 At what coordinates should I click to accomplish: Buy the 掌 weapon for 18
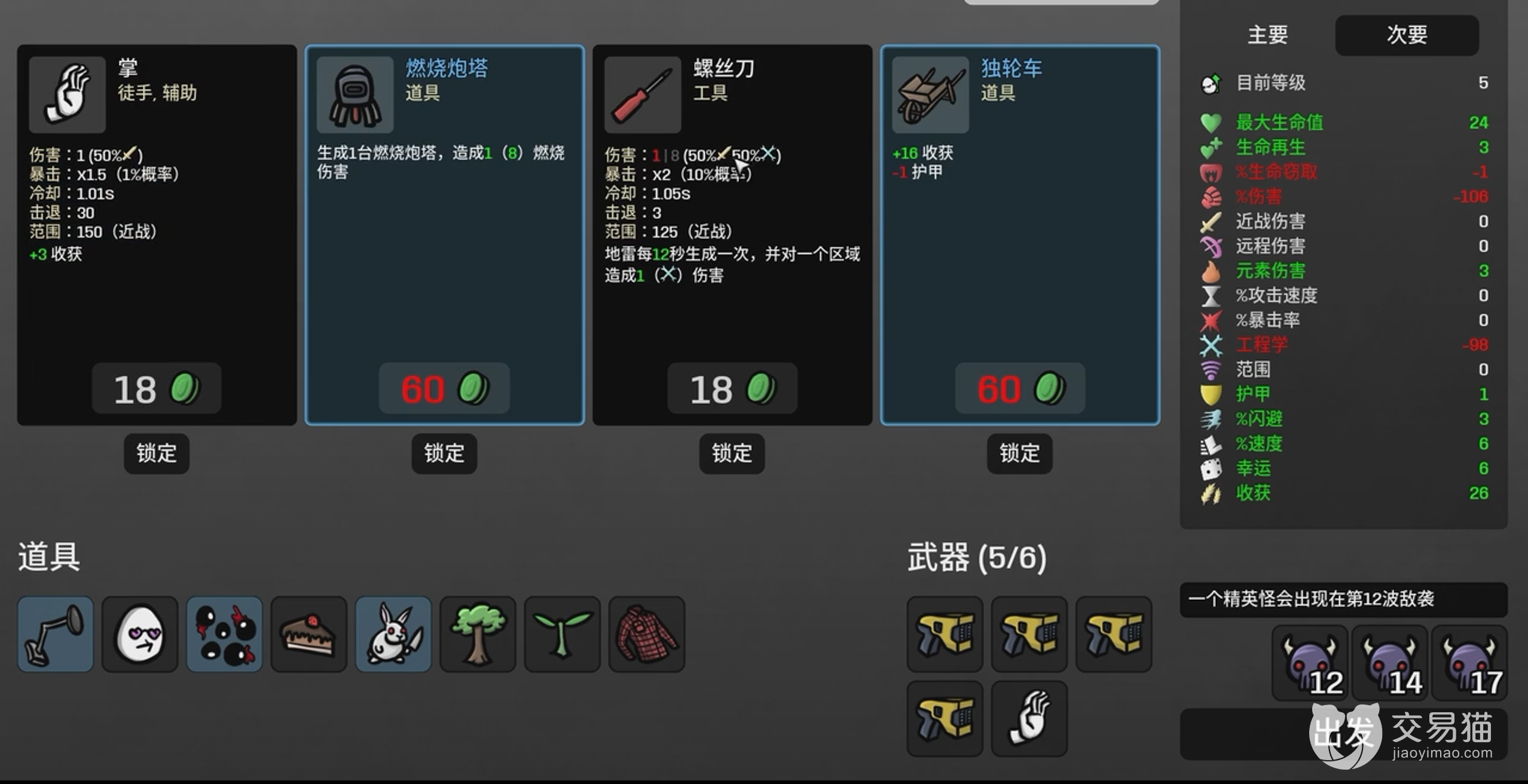[157, 388]
